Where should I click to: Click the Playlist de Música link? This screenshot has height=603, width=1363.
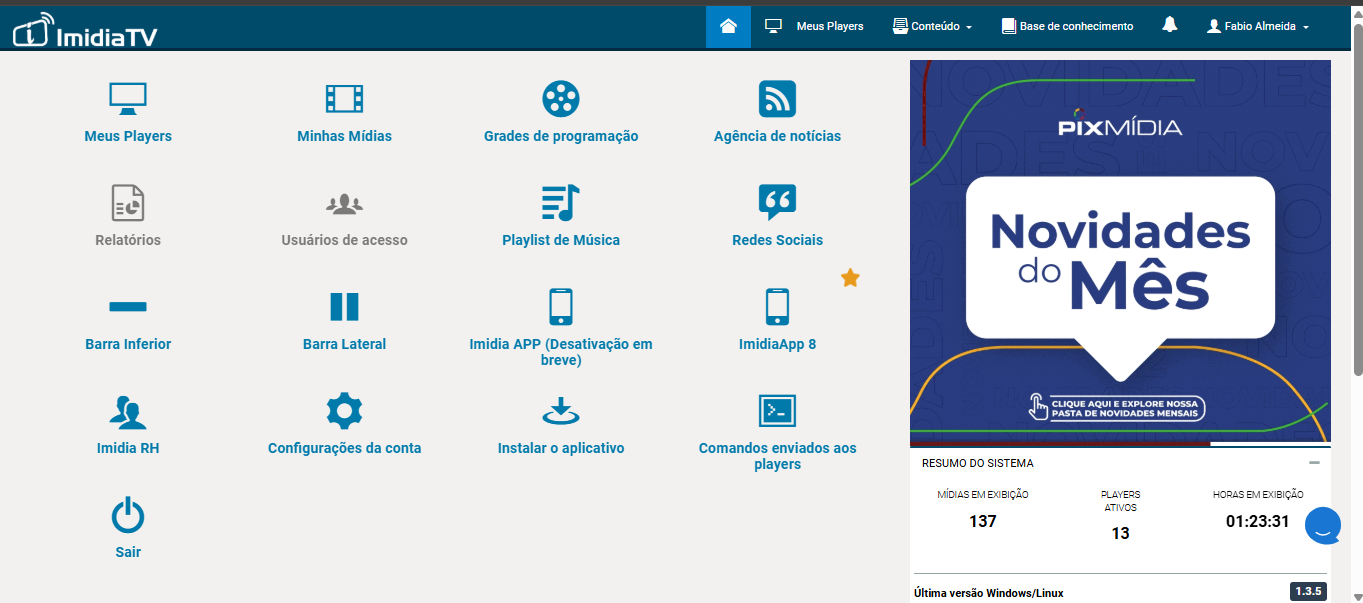click(561, 240)
